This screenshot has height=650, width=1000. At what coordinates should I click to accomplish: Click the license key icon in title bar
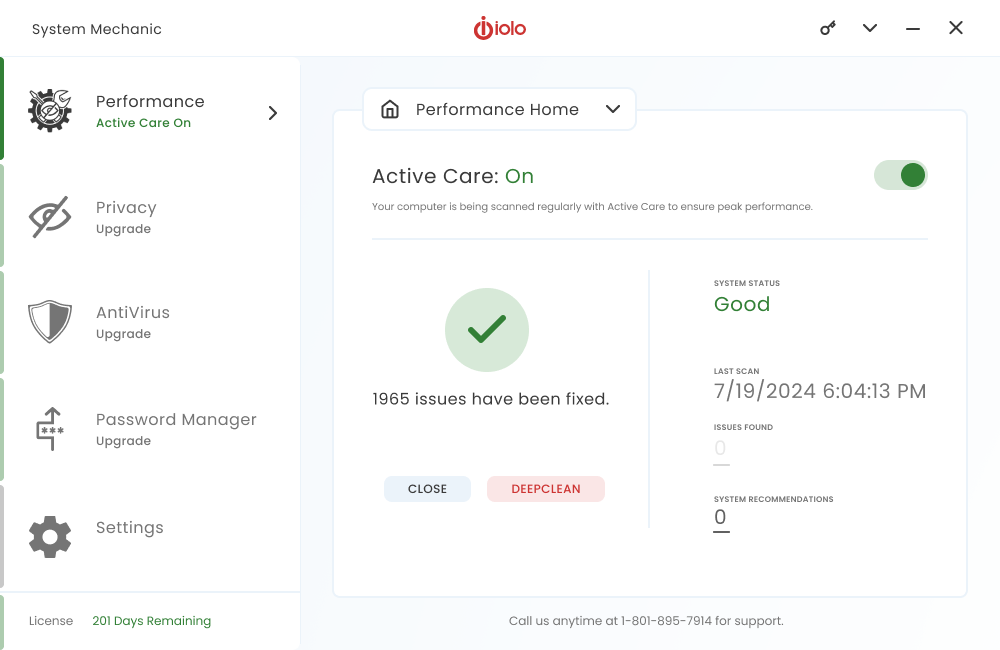tap(828, 28)
